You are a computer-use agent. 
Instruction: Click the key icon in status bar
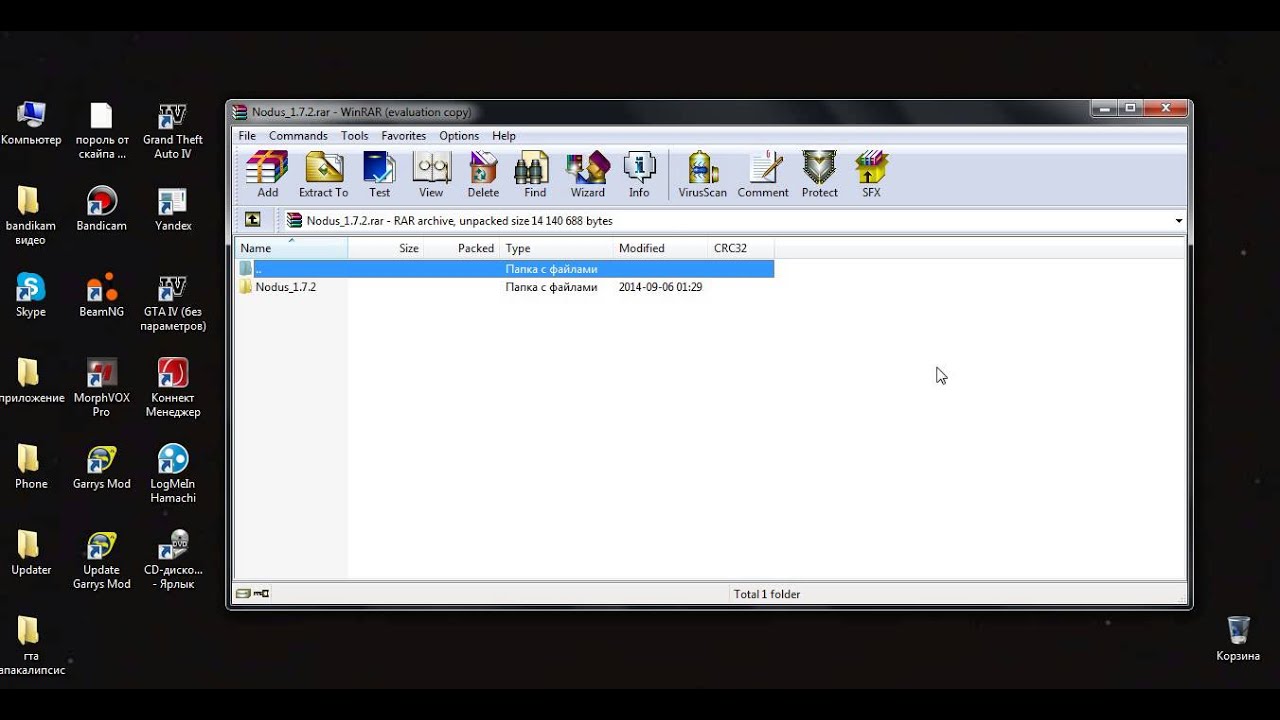coord(262,594)
